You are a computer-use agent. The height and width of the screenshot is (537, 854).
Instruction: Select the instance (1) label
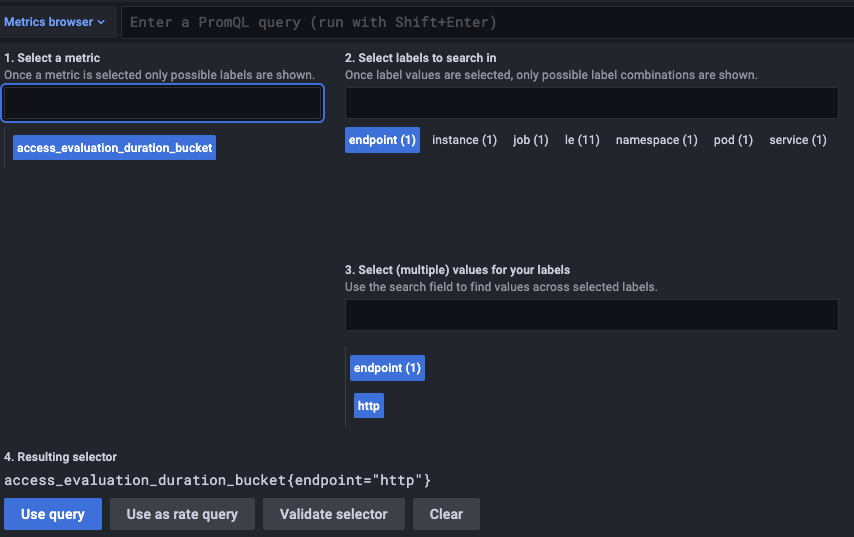pos(465,140)
